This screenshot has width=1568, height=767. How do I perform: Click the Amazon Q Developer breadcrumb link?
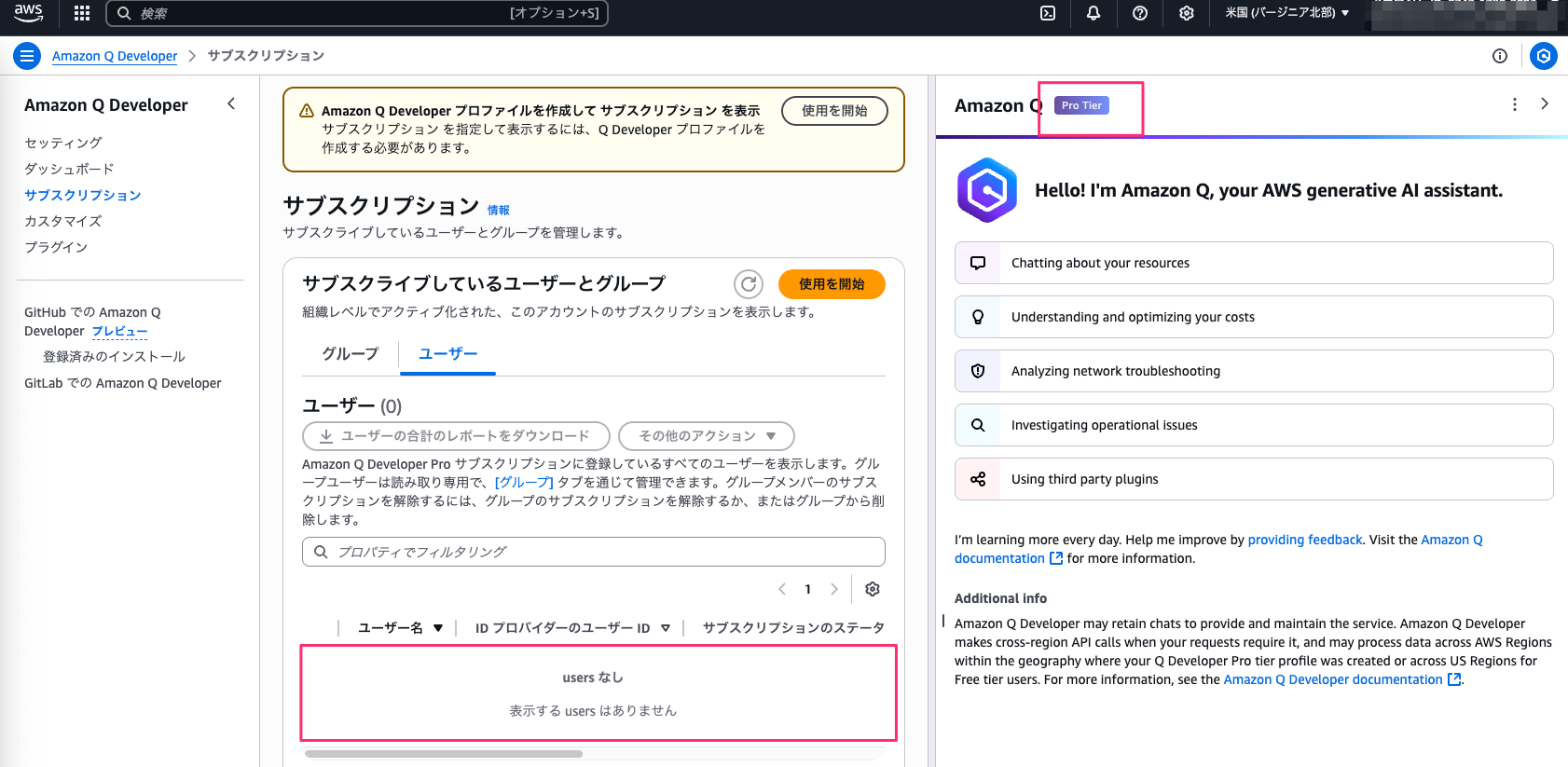click(115, 56)
